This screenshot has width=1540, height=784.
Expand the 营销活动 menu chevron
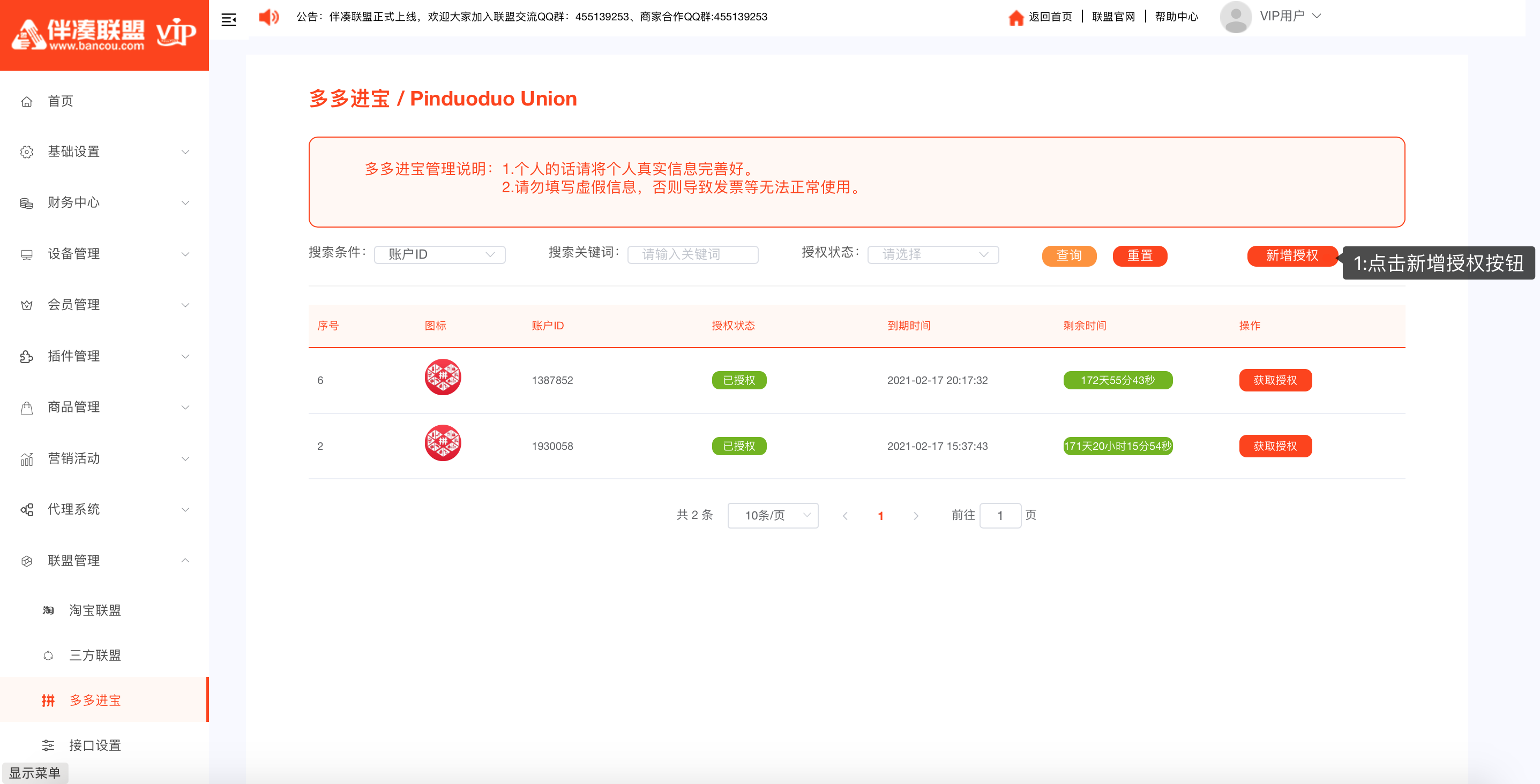185,458
